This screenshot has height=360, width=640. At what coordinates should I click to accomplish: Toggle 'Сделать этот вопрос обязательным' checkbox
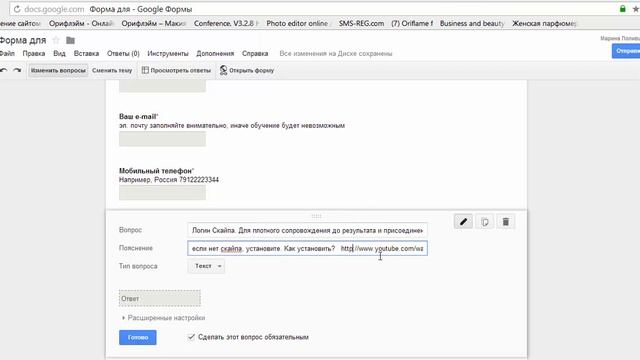pyautogui.click(x=191, y=337)
